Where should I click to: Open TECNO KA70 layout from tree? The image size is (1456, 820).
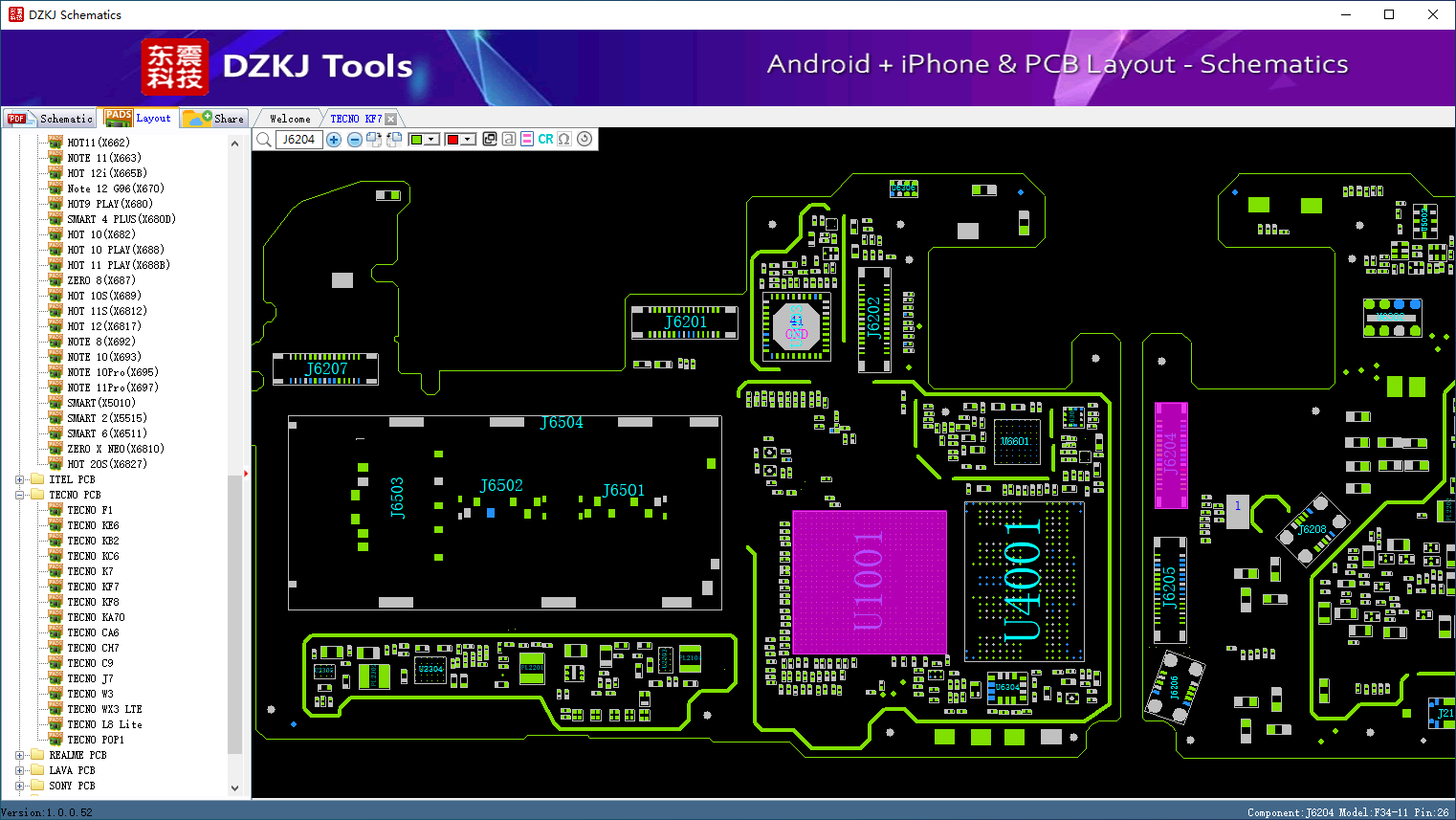[96, 617]
